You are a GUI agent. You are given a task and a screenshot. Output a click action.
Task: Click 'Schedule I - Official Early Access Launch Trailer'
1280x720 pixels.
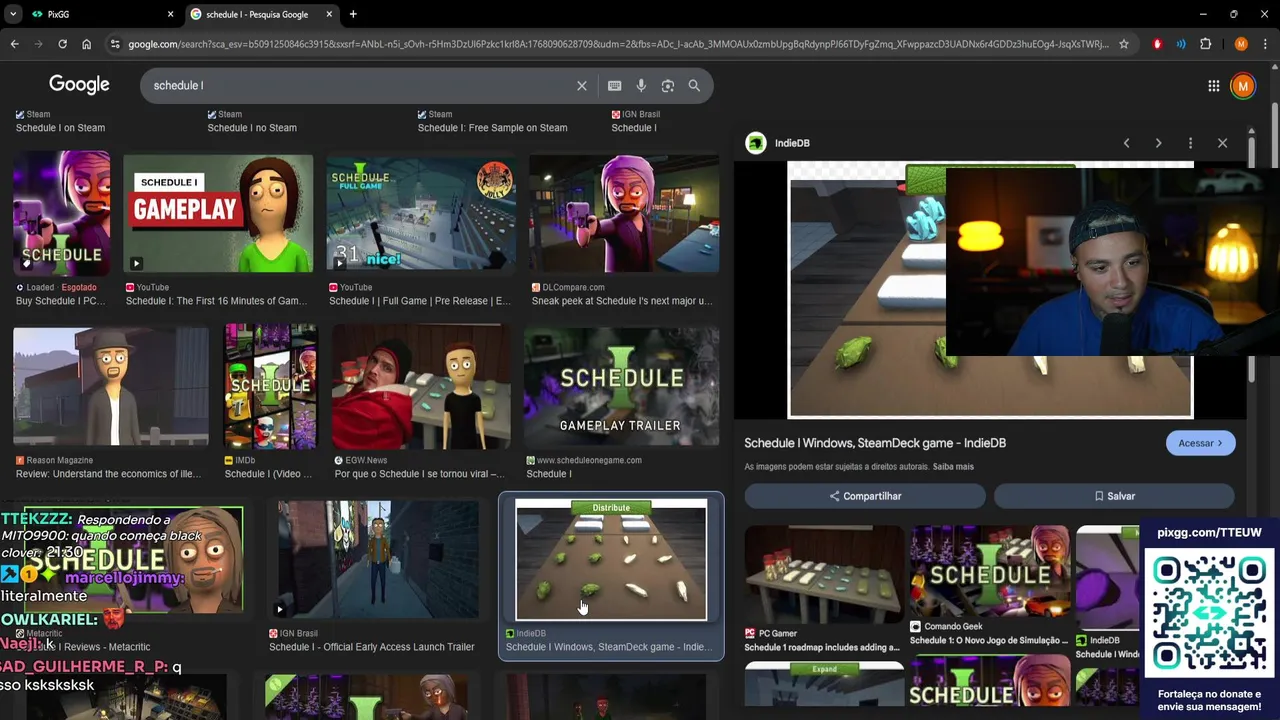click(371, 647)
